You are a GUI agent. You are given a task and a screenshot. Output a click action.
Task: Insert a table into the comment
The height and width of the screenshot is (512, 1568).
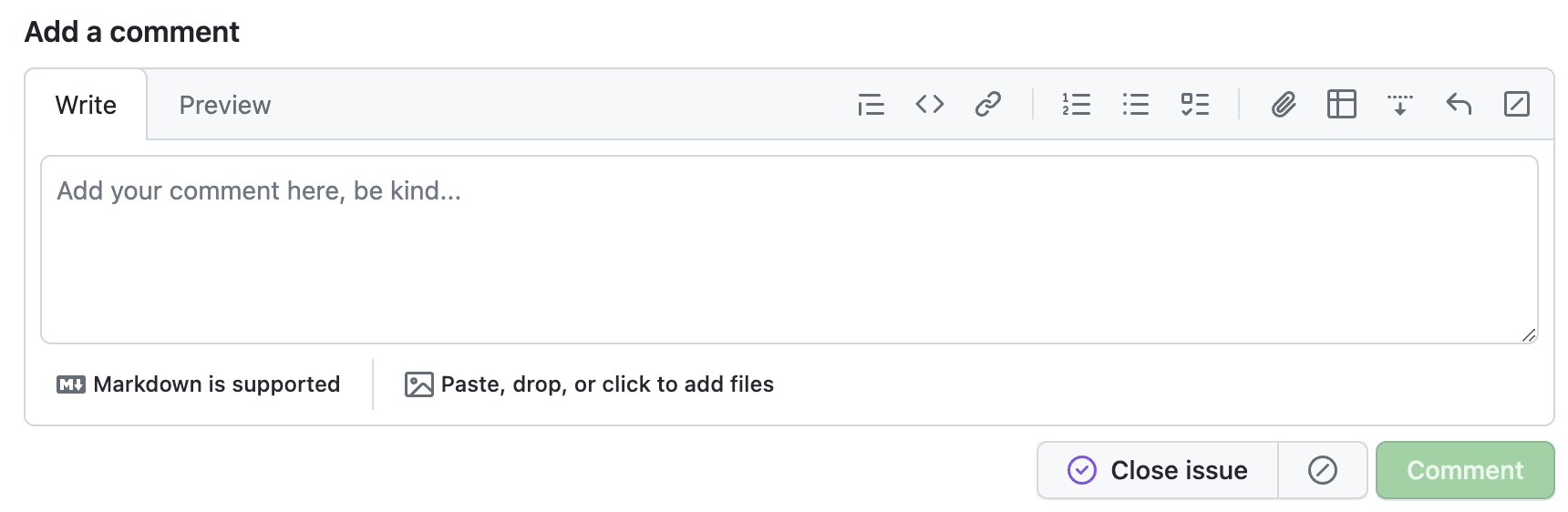[1341, 105]
